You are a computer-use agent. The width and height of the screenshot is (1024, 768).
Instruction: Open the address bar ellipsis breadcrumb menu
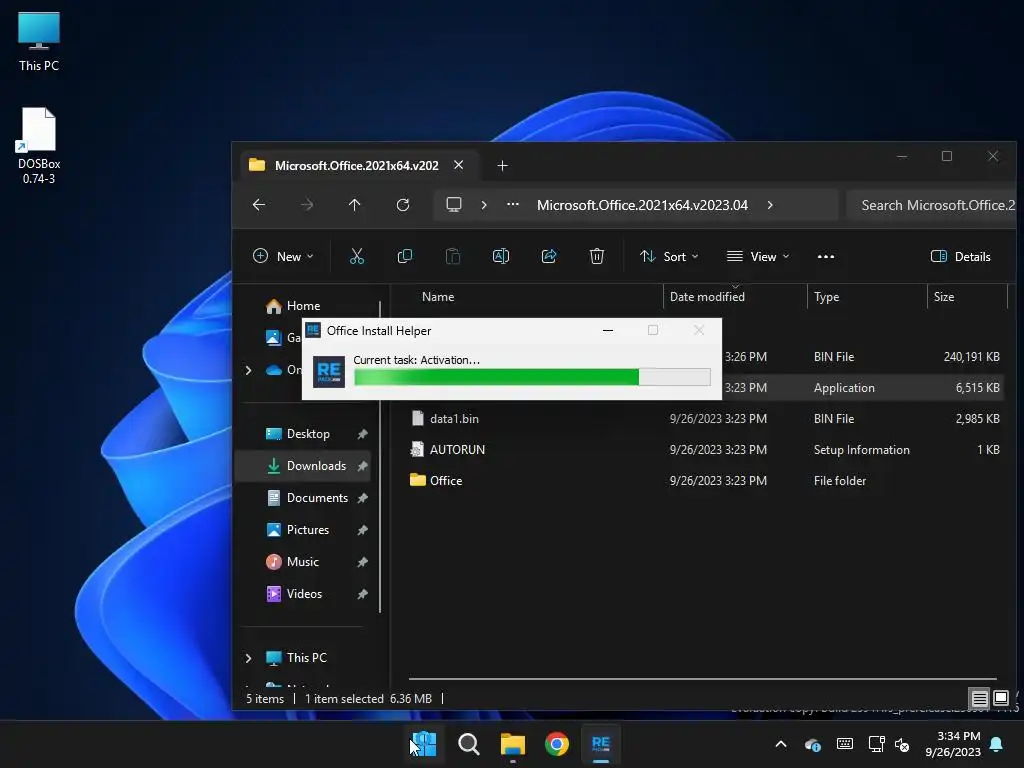click(513, 205)
